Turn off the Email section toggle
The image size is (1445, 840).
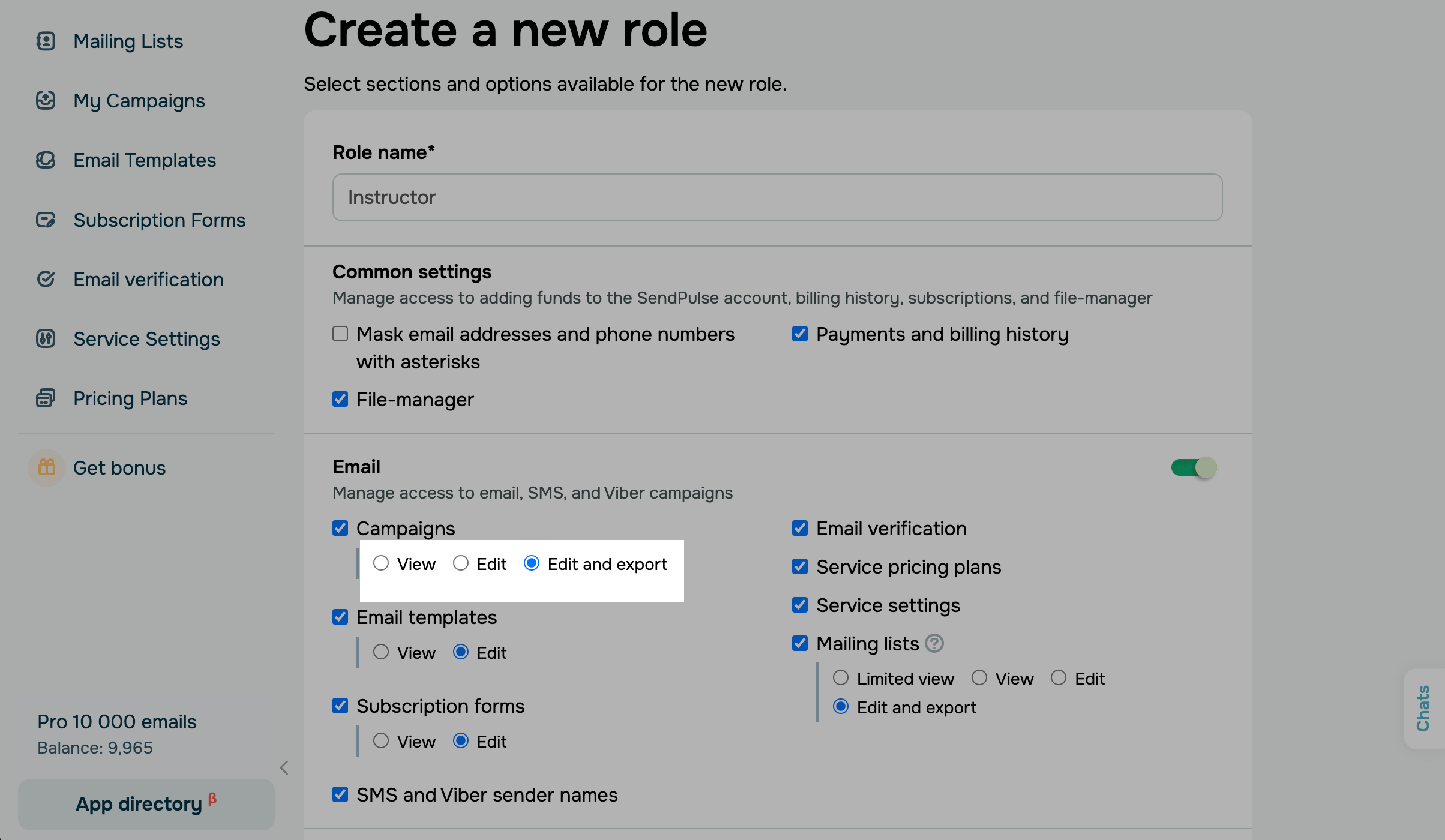tap(1193, 467)
